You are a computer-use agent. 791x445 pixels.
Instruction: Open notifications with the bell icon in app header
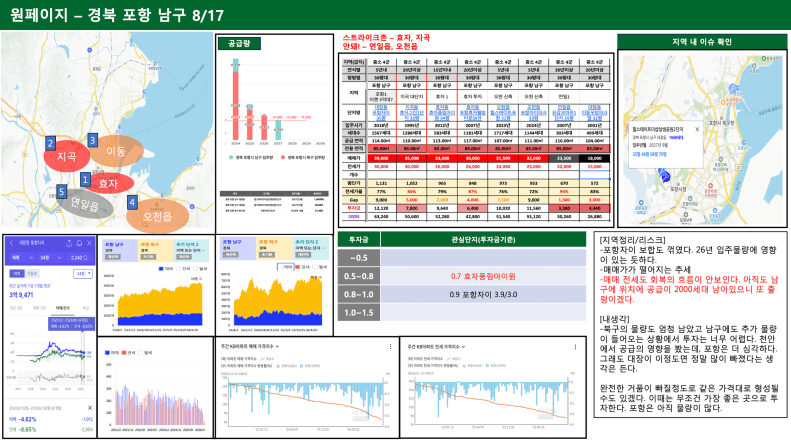click(80, 243)
